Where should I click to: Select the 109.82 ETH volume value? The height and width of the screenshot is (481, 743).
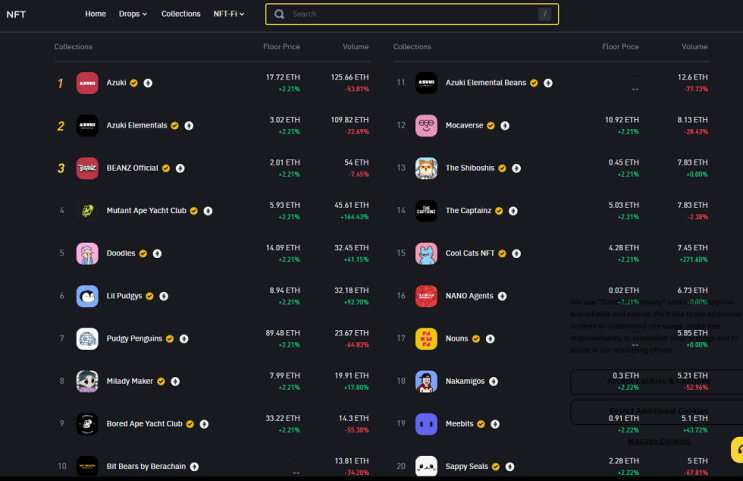pyautogui.click(x=350, y=120)
